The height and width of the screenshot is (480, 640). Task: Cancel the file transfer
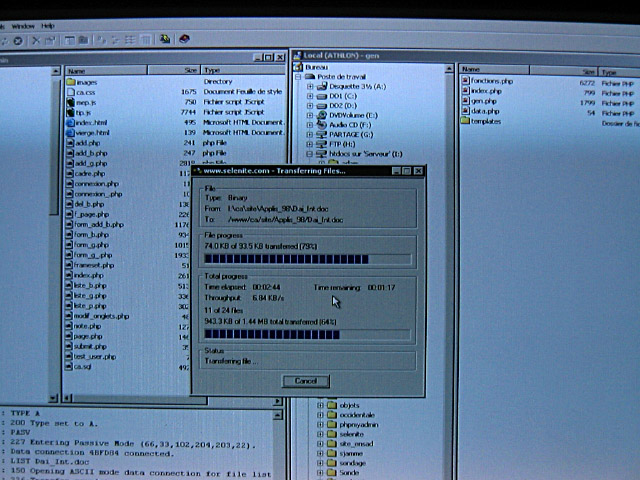[x=306, y=381]
